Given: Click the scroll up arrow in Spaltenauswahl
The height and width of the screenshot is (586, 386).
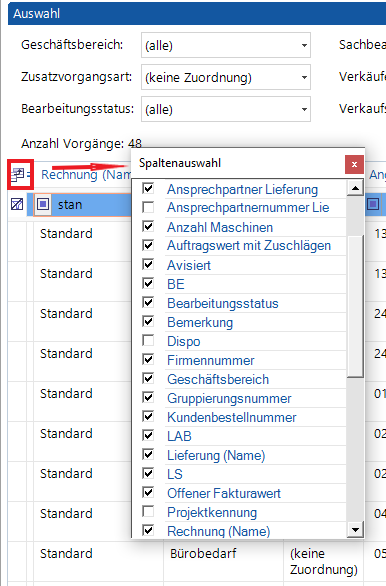Looking at the screenshot, I should tap(355, 188).
